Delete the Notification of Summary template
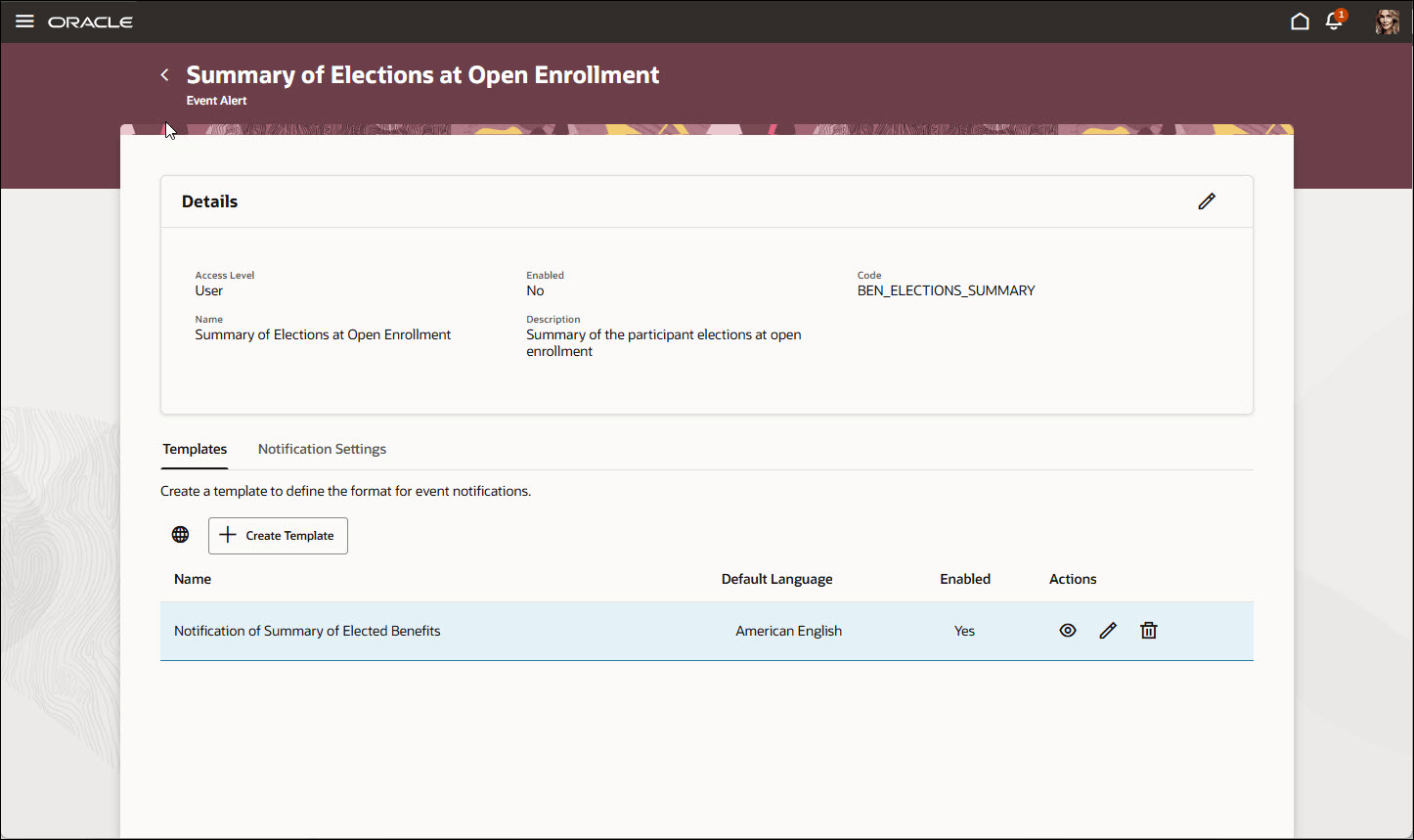1414x840 pixels. tap(1149, 631)
